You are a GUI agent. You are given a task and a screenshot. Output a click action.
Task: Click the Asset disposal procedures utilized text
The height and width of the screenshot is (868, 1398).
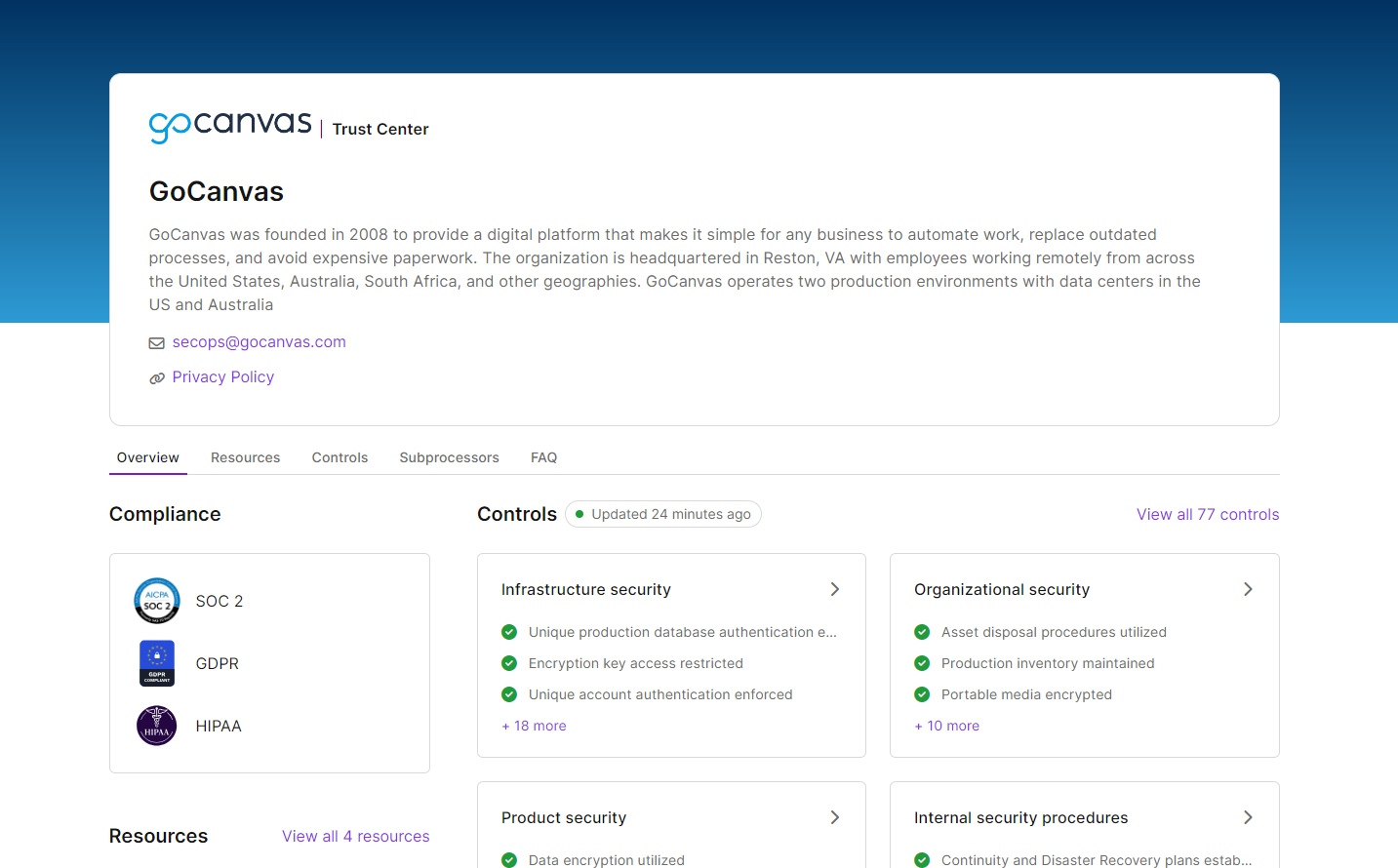point(1054,632)
